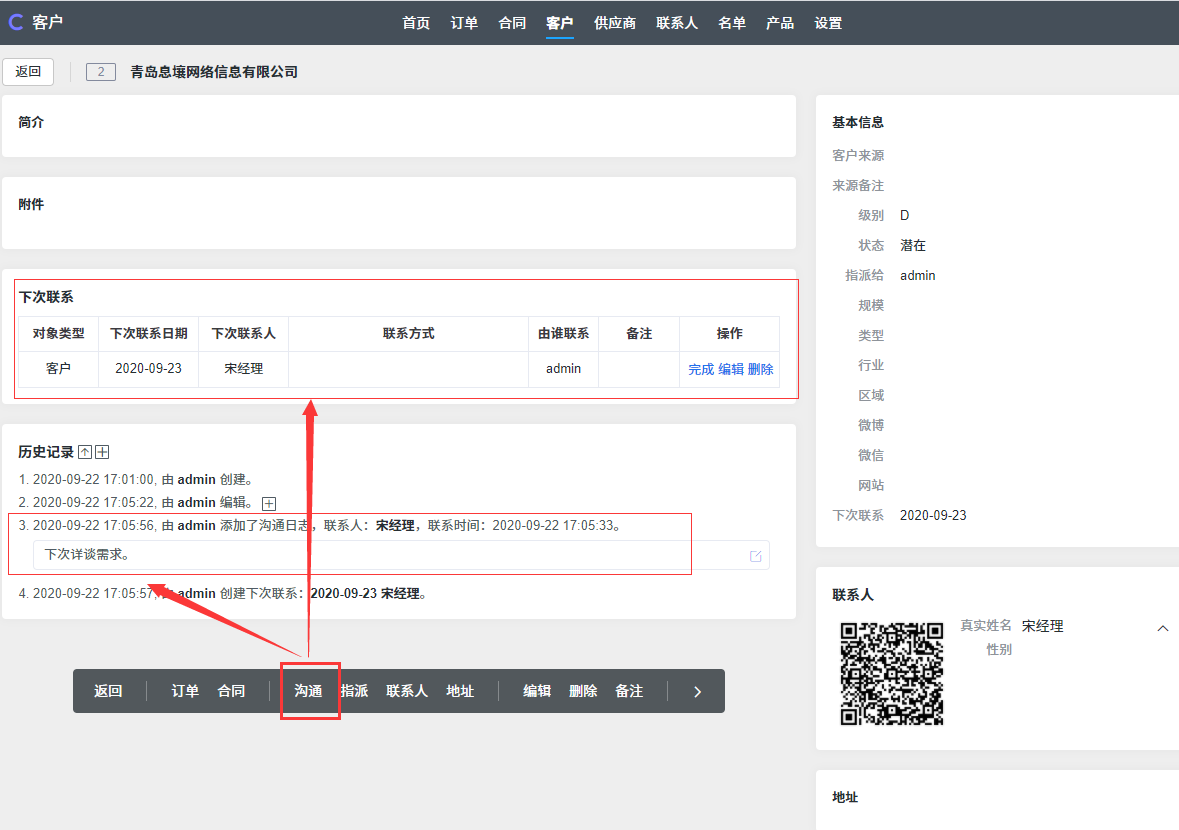
Task: Go to 订单 in the top menu
Action: pyautogui.click(x=464, y=23)
